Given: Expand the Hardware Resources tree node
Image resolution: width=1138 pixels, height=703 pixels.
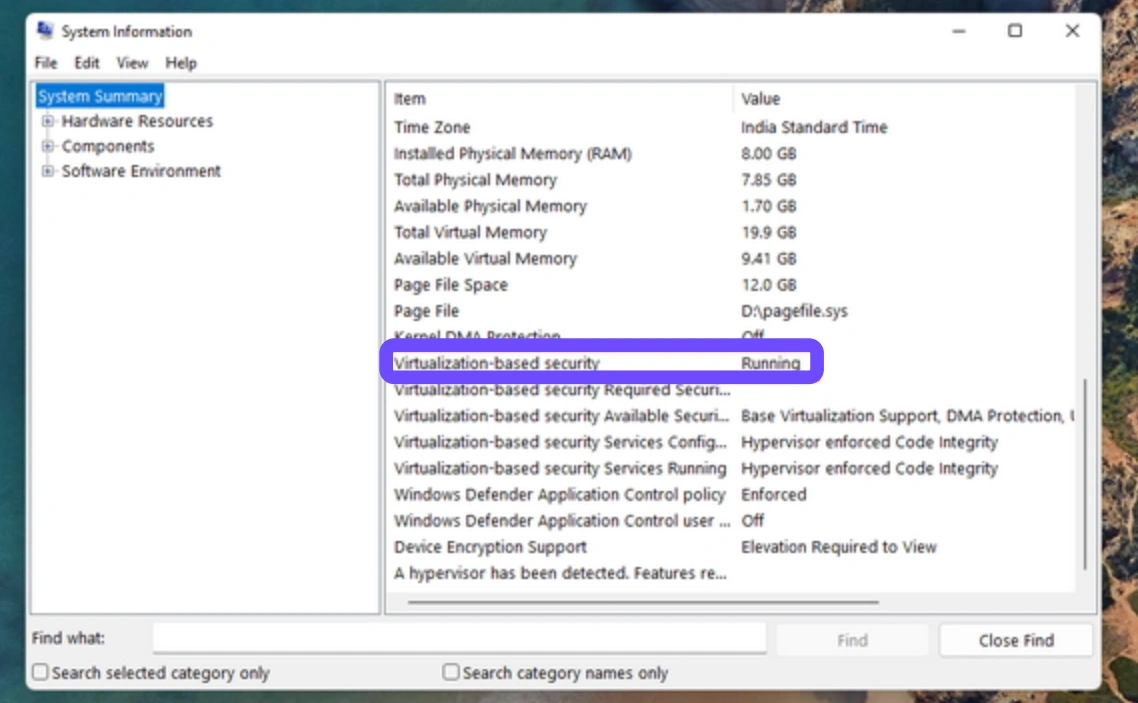Looking at the screenshot, I should pos(47,121).
